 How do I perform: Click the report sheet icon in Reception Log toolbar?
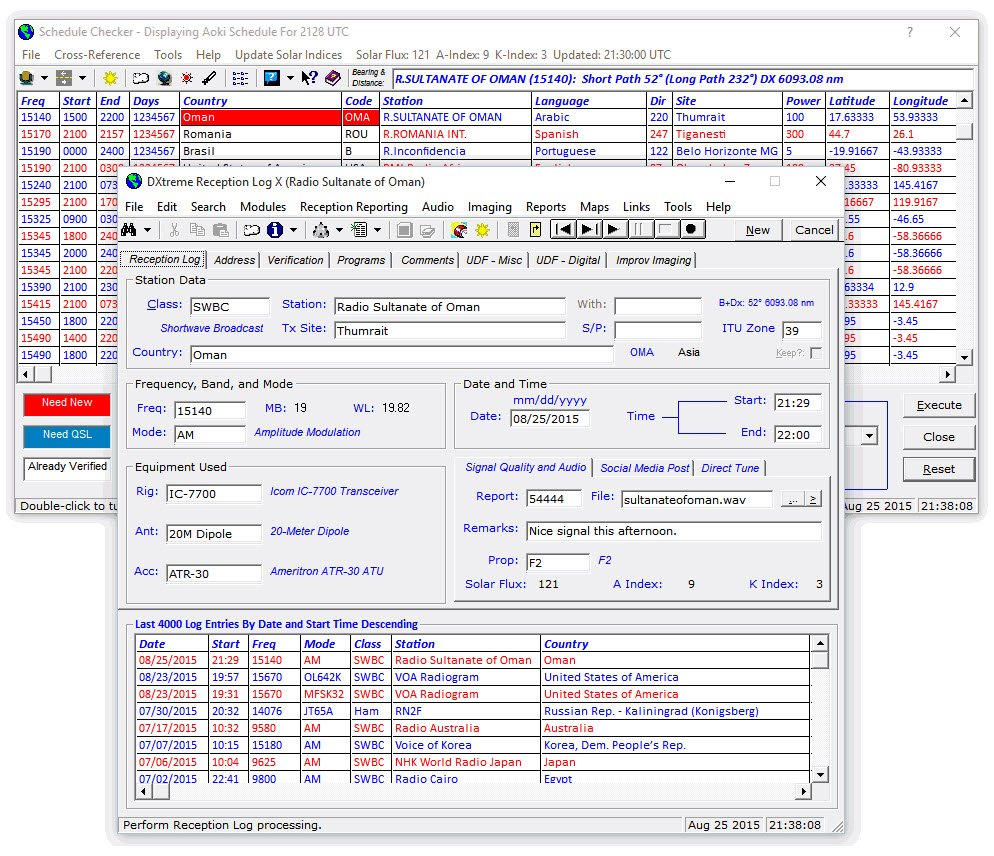coord(359,230)
